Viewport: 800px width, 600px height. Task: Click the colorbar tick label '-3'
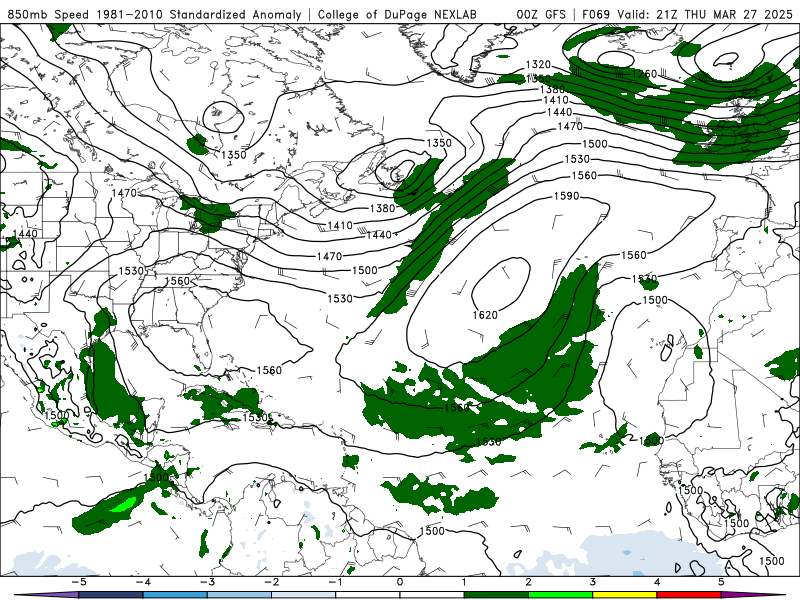click(x=207, y=582)
